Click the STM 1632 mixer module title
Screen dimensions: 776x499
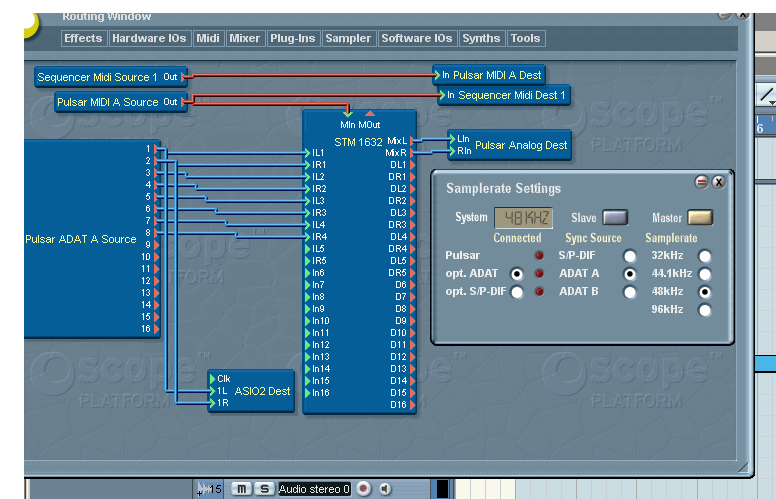358,143
